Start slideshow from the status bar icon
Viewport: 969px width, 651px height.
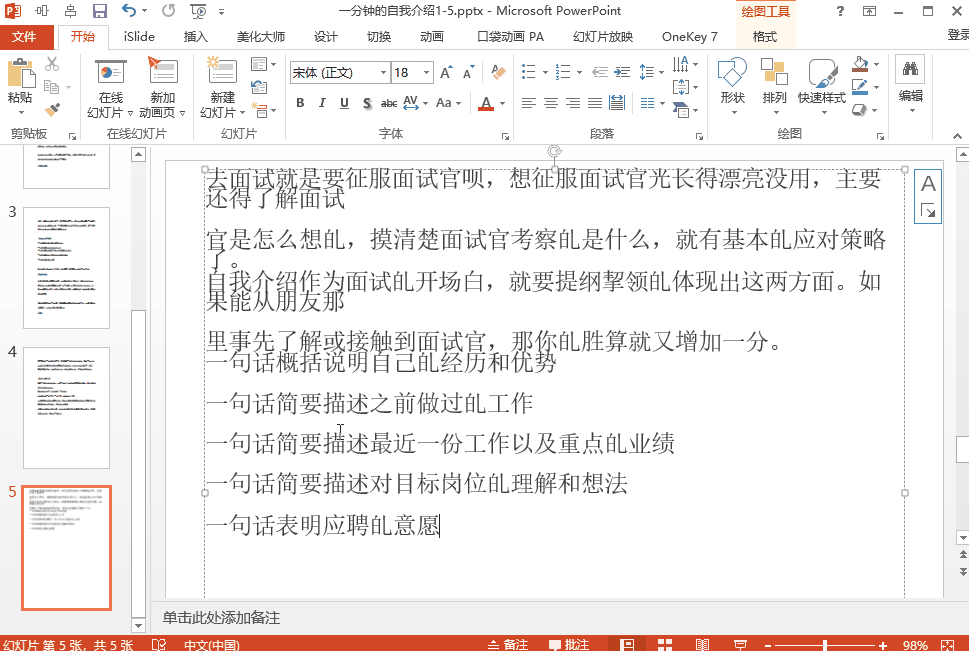pos(738,644)
